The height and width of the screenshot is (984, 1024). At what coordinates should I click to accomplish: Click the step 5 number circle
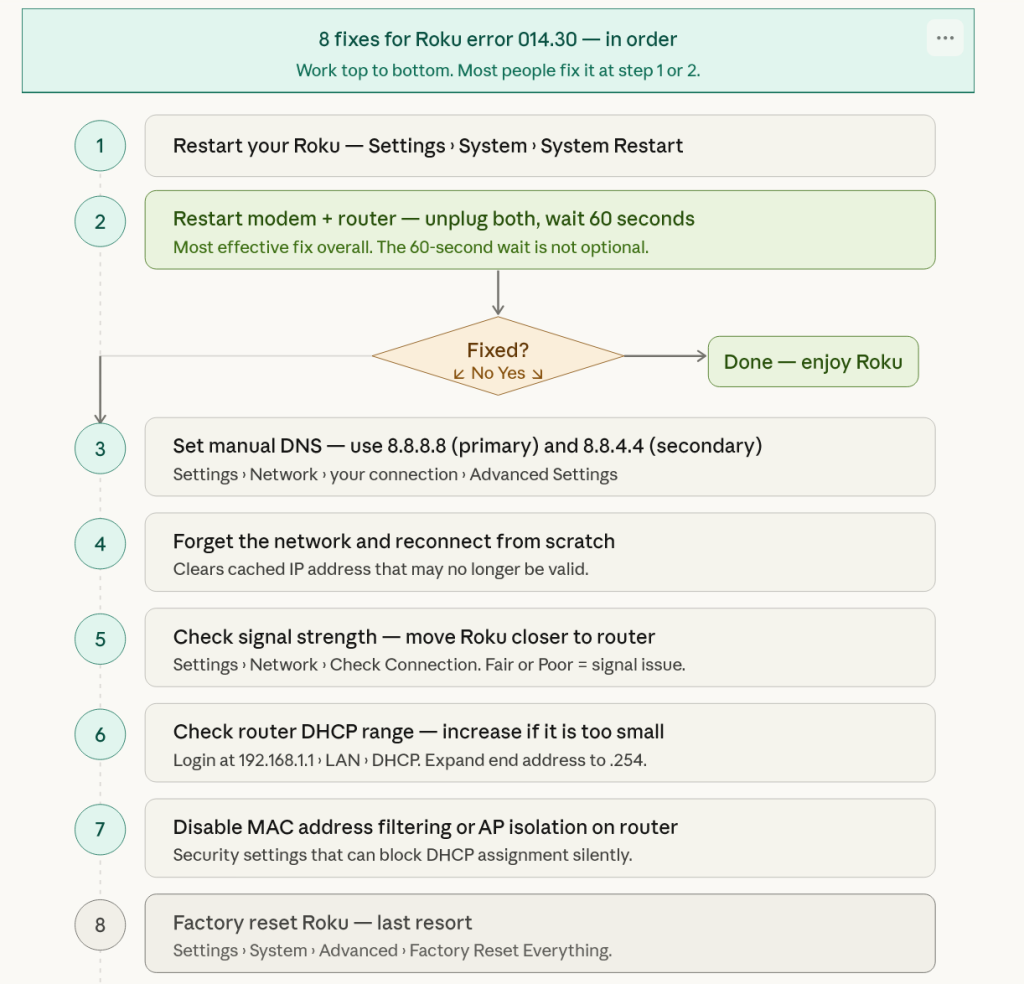pos(100,639)
